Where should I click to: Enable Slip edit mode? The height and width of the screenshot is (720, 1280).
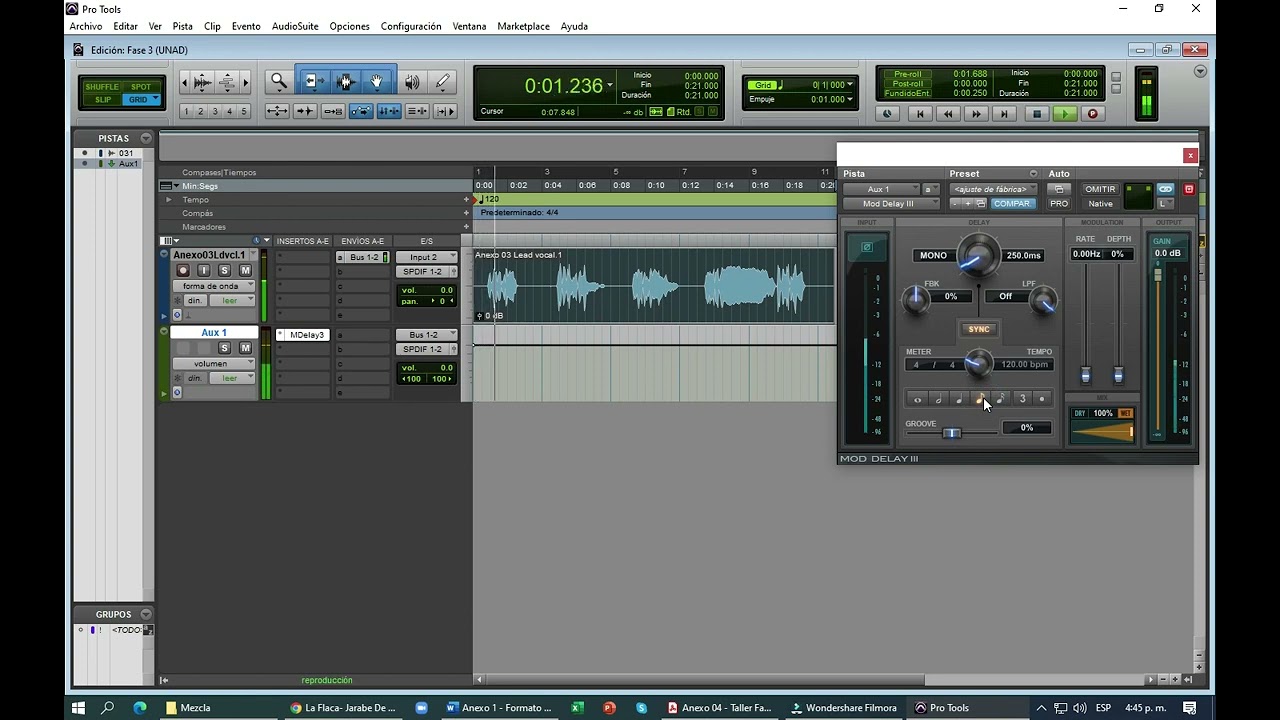103,100
